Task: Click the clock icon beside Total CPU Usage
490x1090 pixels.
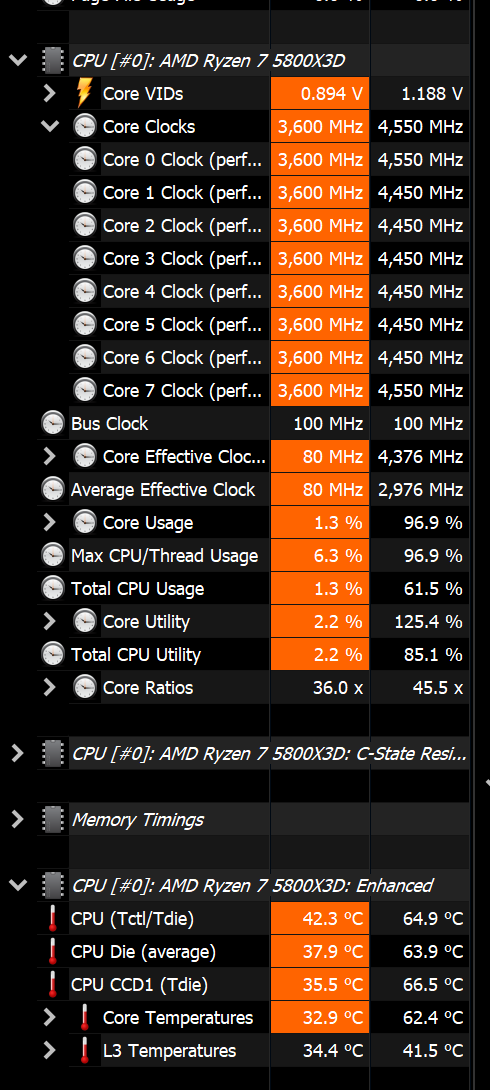Action: (53, 588)
